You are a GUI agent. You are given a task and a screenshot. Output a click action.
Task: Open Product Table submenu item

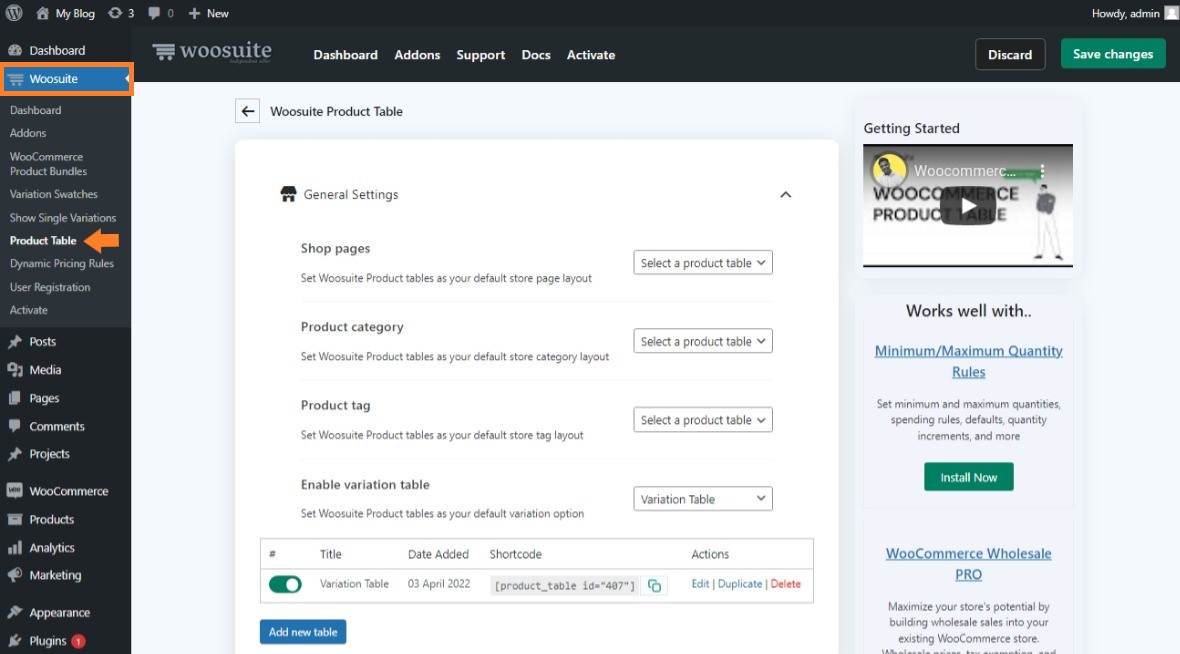(43, 241)
